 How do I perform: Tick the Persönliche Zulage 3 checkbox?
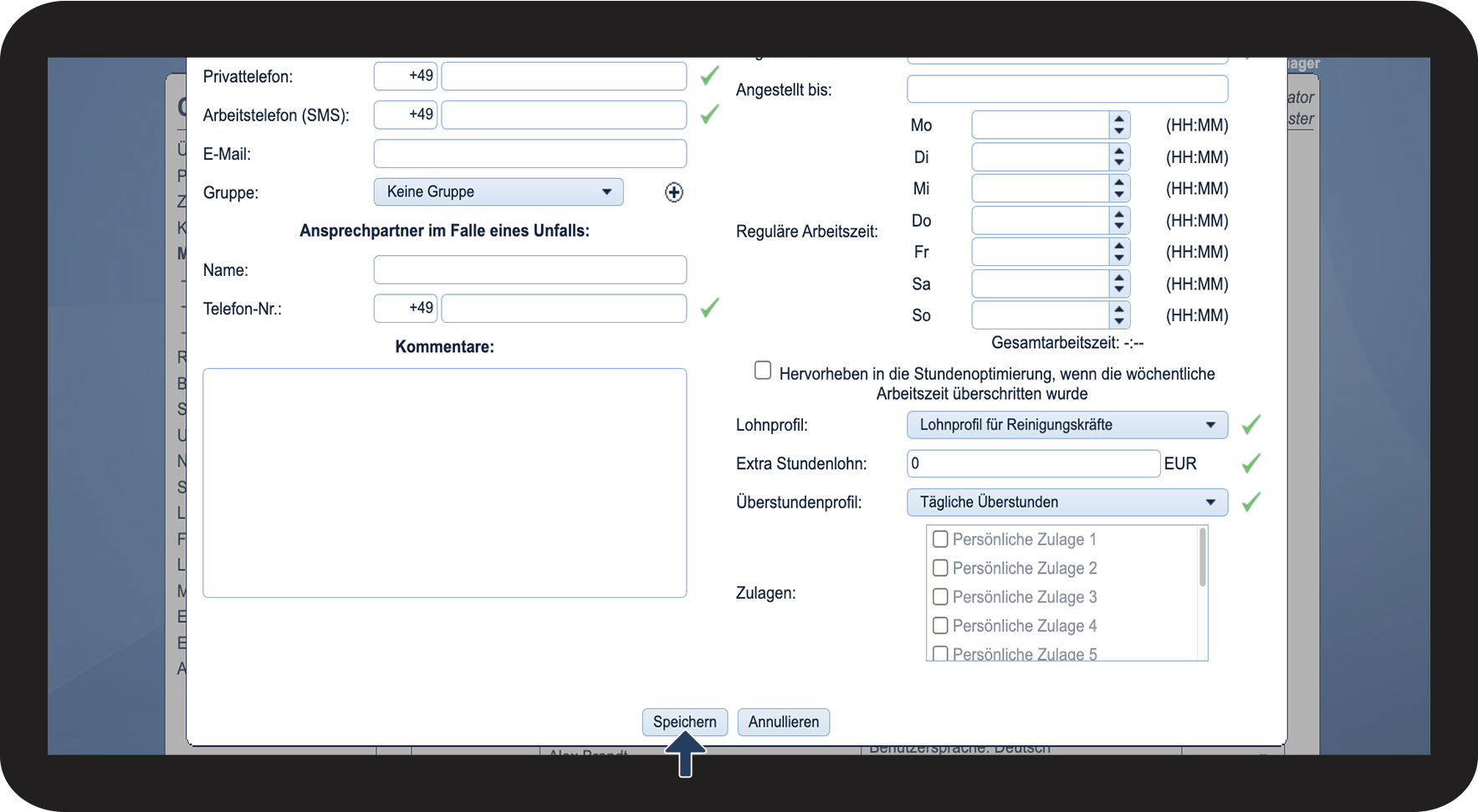pyautogui.click(x=940, y=597)
